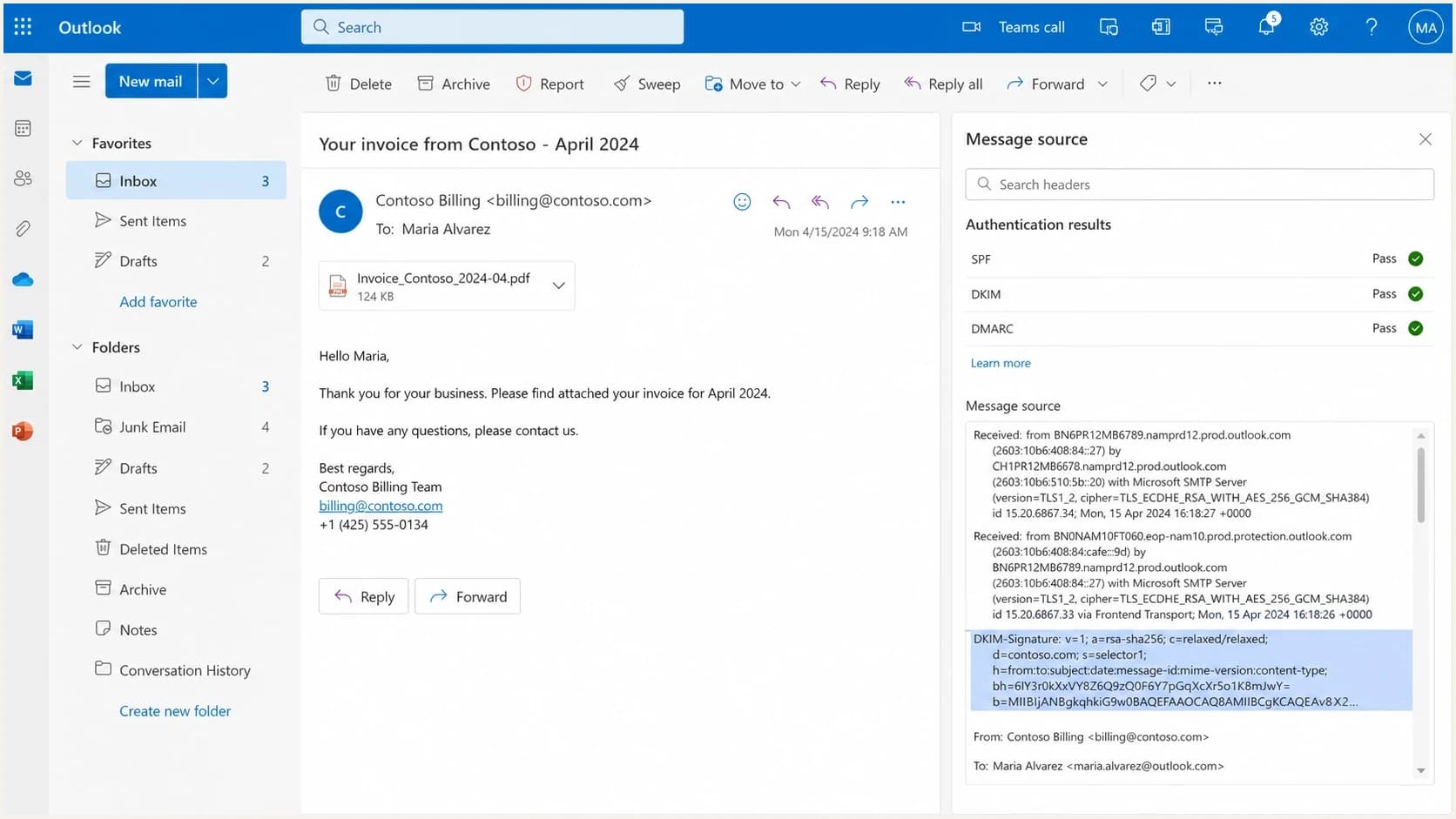This screenshot has height=819, width=1456.
Task: Close the Message source panel
Action: pos(1426,139)
